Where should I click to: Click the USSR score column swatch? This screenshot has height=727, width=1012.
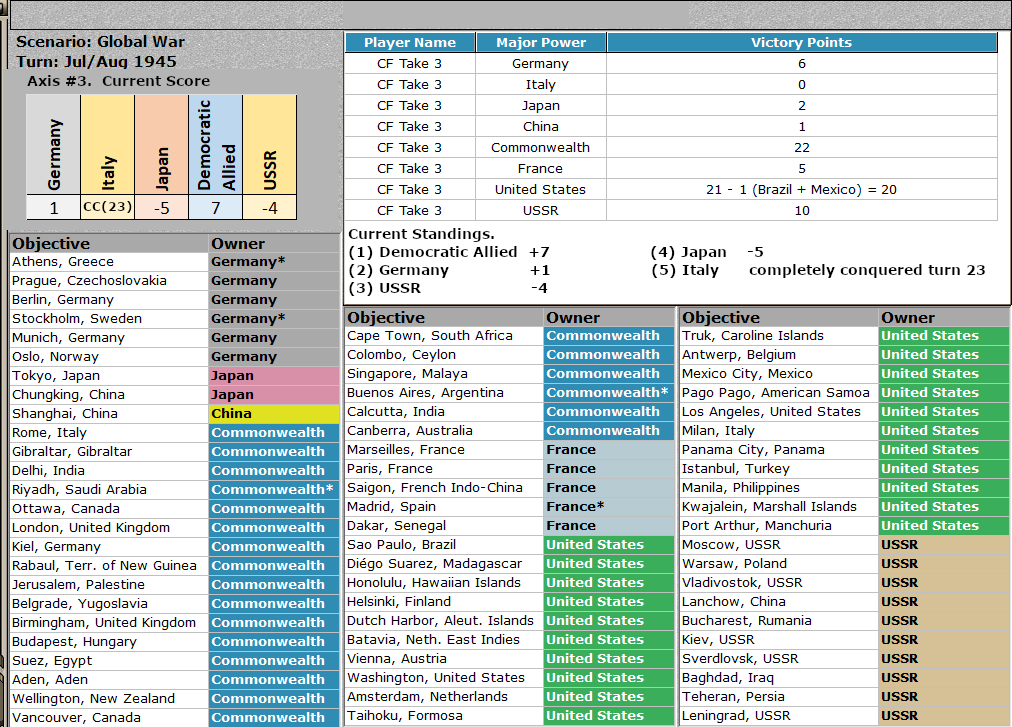coord(270,145)
